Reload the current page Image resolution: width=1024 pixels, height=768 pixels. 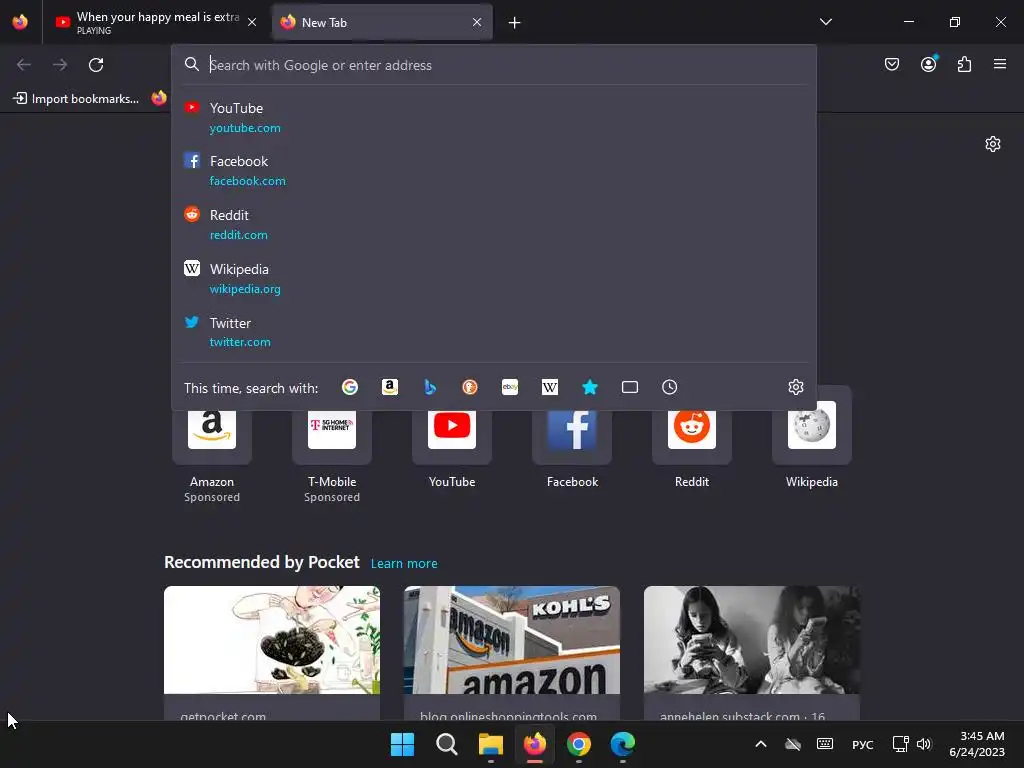click(96, 65)
